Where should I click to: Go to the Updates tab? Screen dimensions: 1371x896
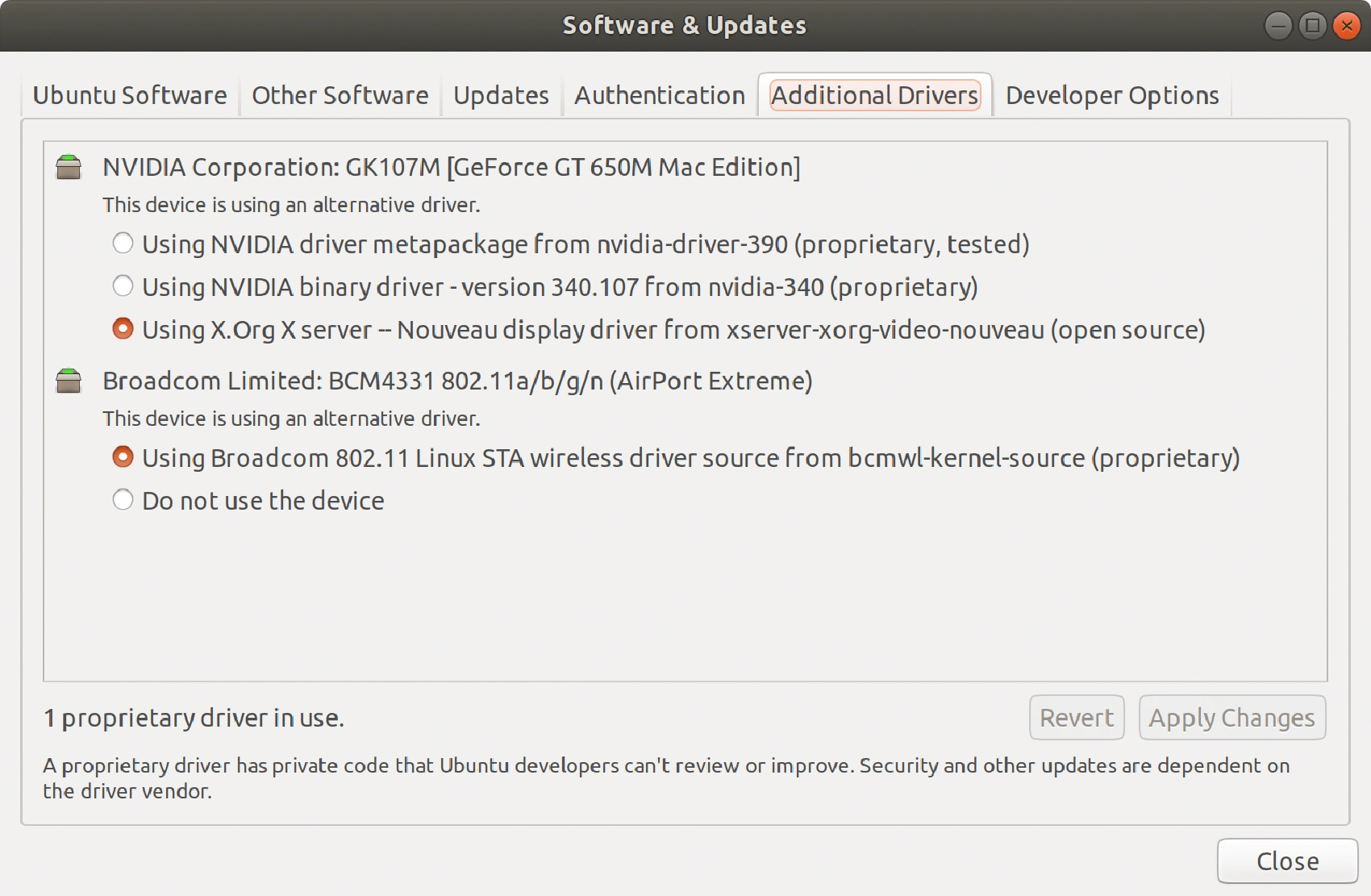tap(501, 95)
